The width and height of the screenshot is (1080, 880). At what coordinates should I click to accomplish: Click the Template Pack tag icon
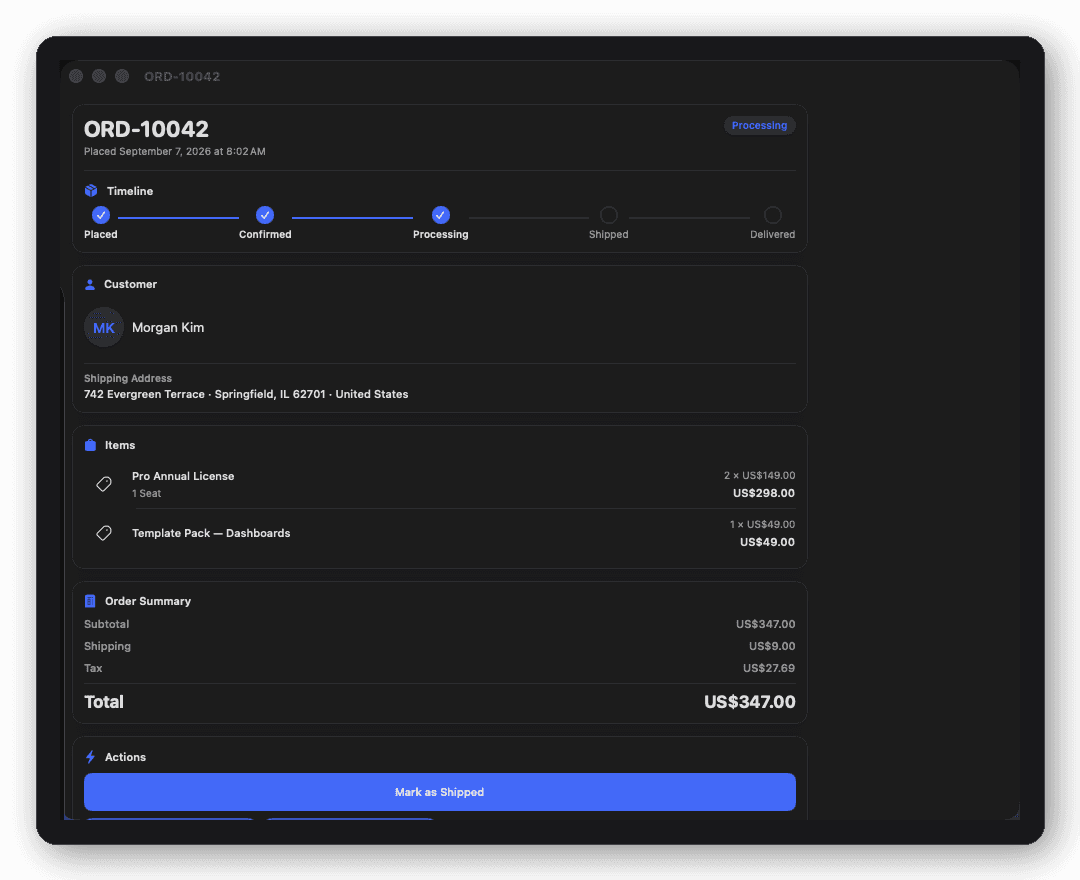(x=104, y=533)
